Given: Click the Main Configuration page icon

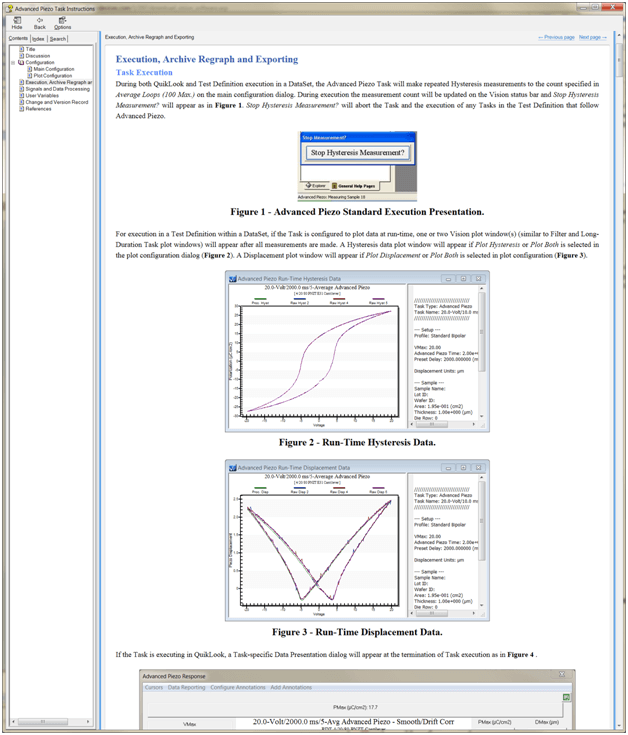Looking at the screenshot, I should pos(30,69).
